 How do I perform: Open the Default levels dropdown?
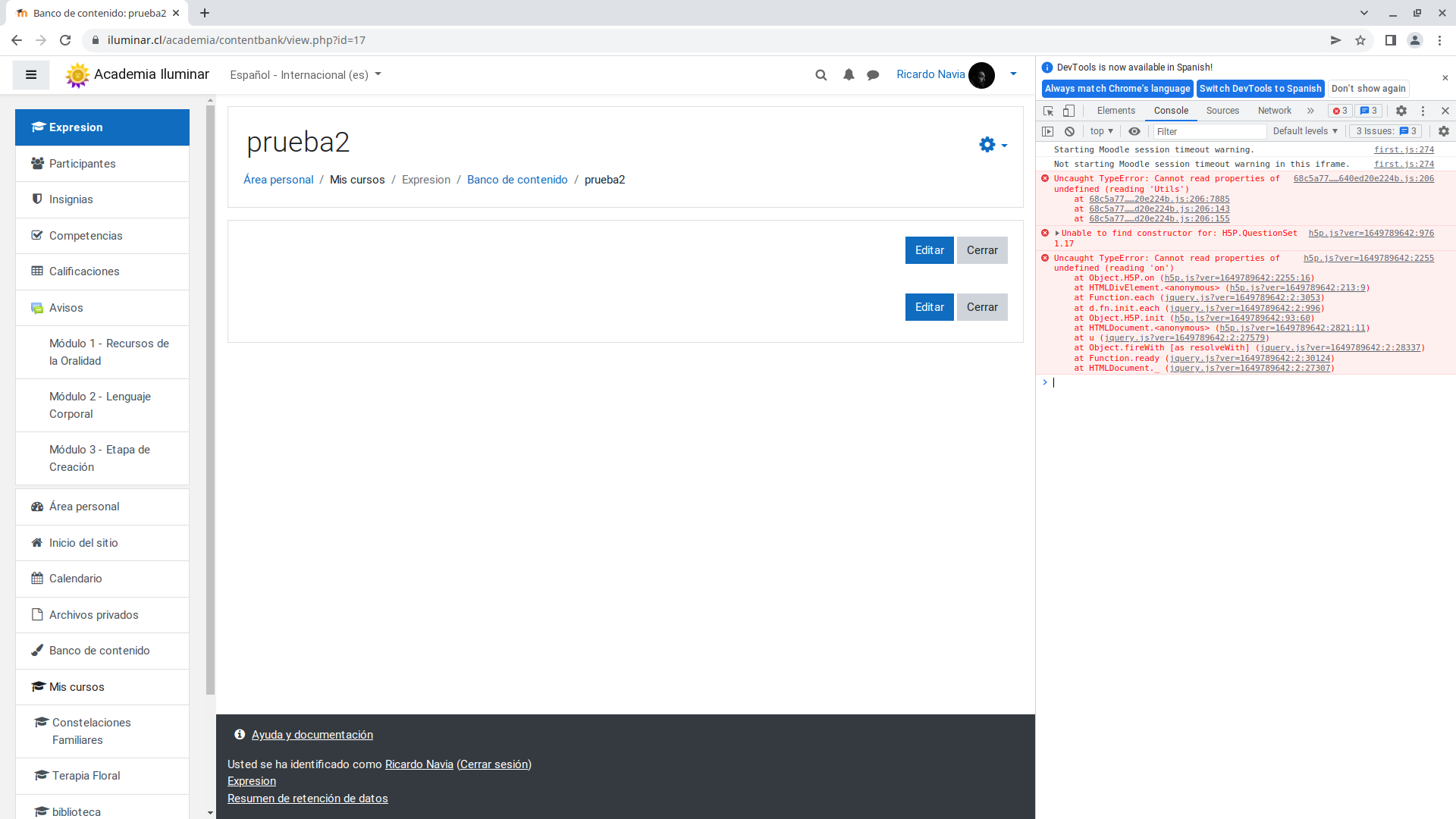point(1305,131)
